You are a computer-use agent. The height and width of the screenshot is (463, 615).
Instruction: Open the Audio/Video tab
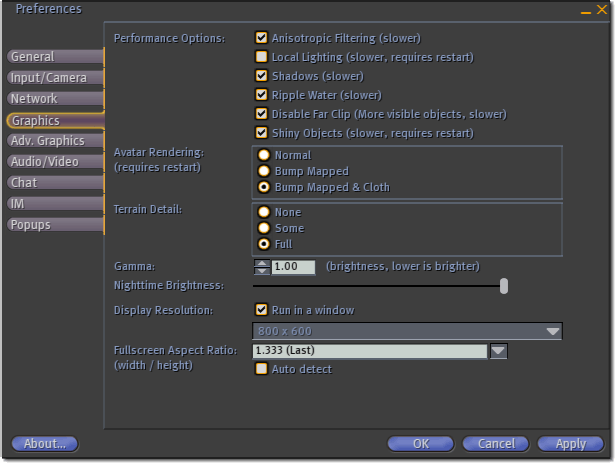(x=55, y=162)
